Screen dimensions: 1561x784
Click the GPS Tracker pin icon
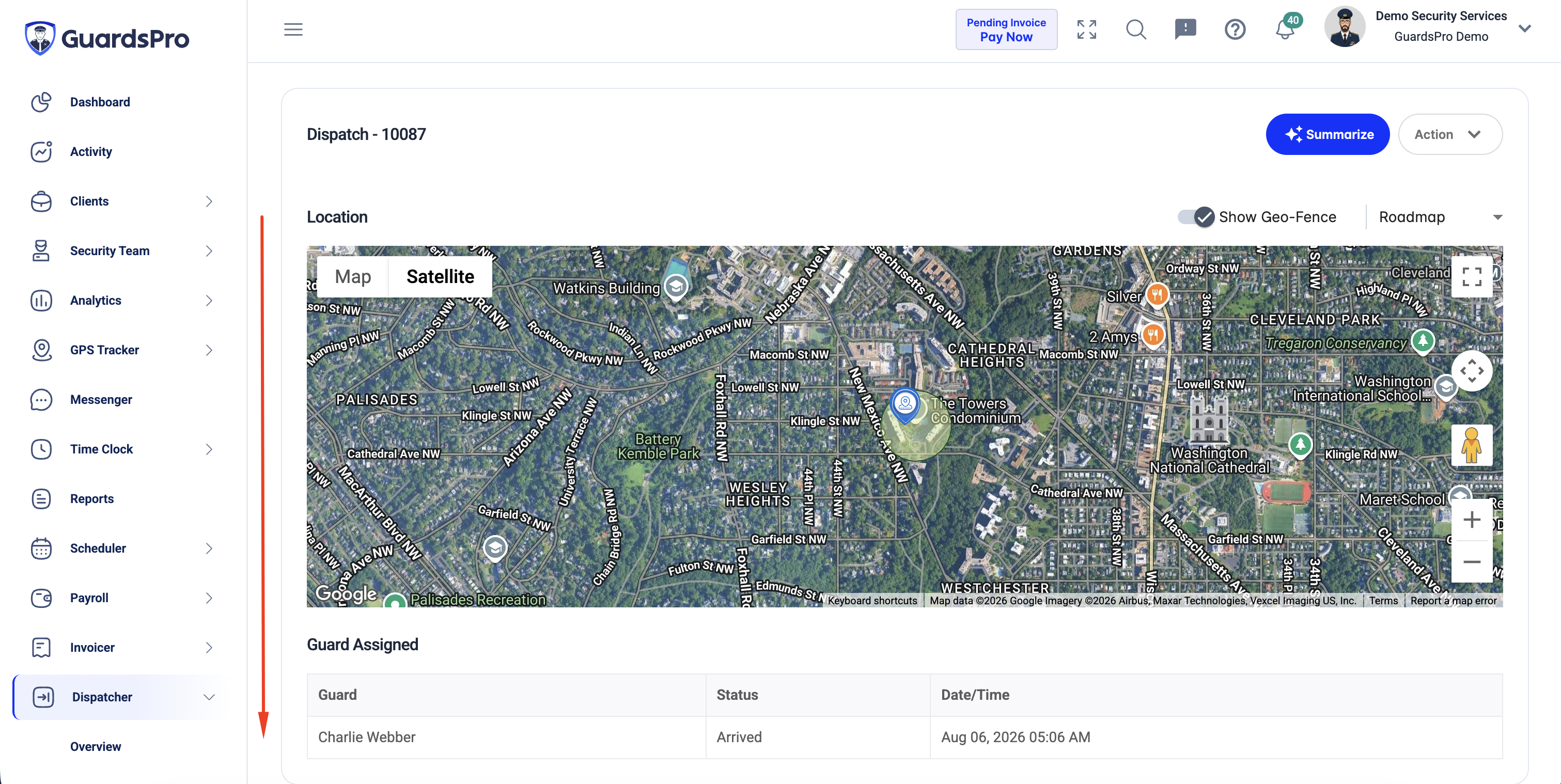pyautogui.click(x=41, y=350)
